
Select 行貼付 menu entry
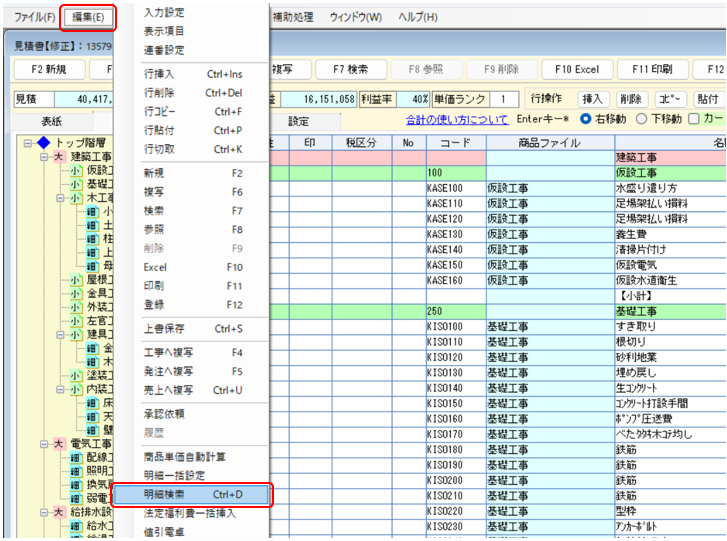point(193,130)
